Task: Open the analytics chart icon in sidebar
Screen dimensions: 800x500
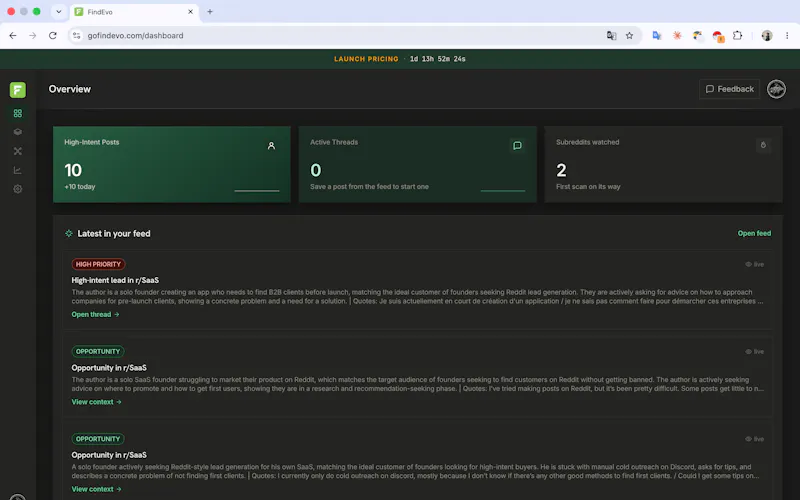Action: (18, 170)
